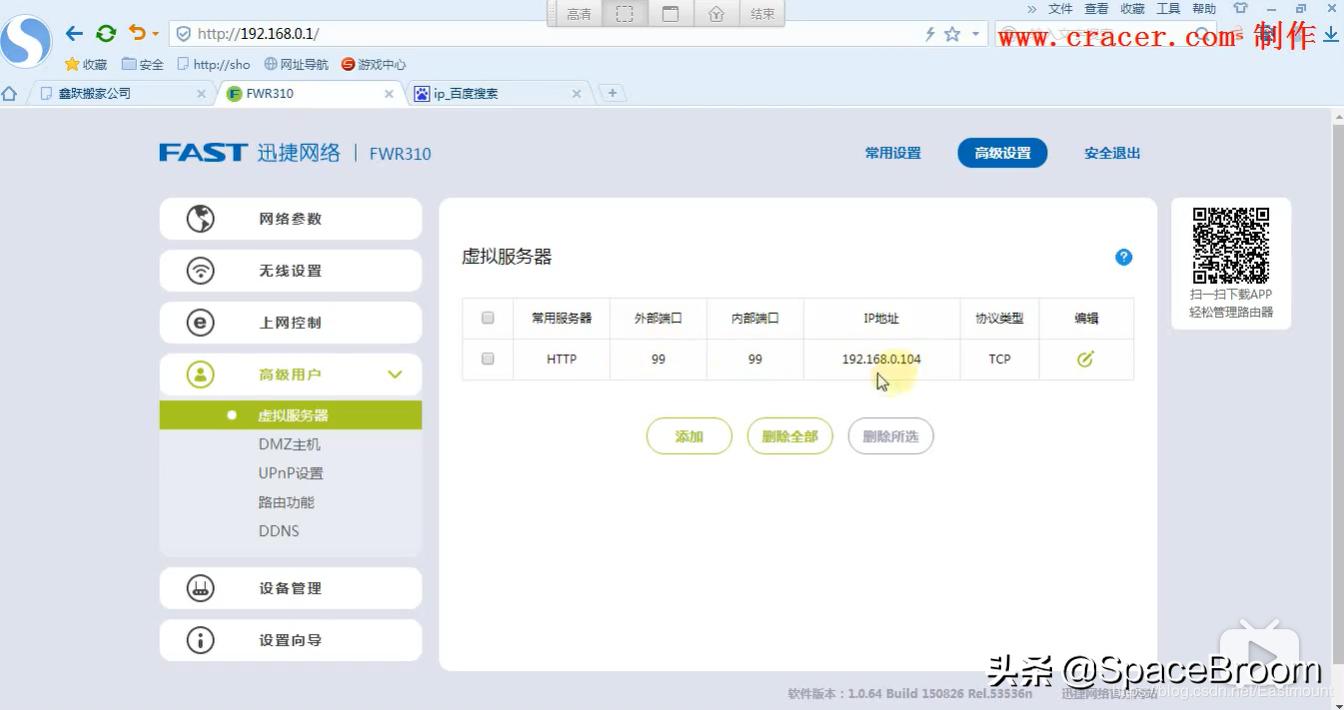Click 安全退出 to log out
This screenshot has height=710, width=1344.
click(1111, 153)
